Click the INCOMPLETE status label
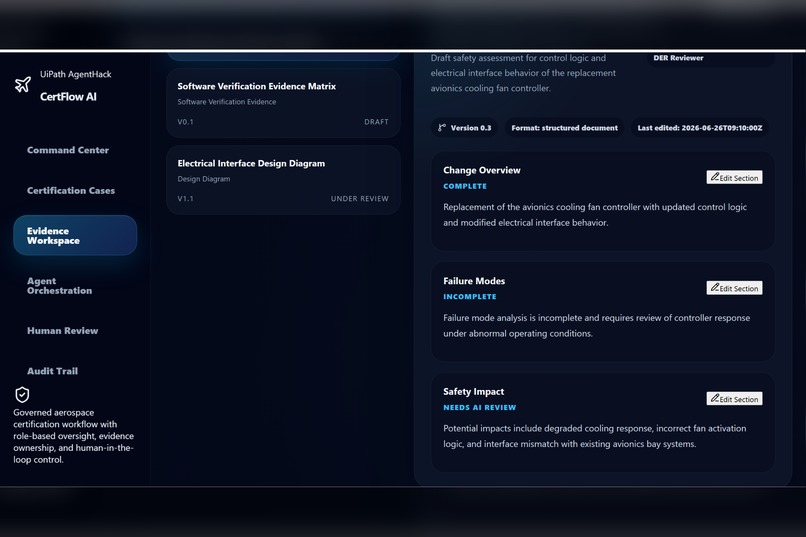This screenshot has height=537, width=806. pyautogui.click(x=470, y=297)
